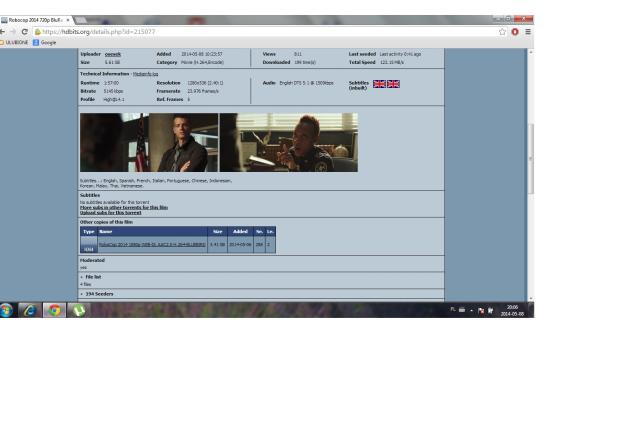Bookmark this page with the star icon
Screen dimensions: 640x426
click(x=502, y=32)
